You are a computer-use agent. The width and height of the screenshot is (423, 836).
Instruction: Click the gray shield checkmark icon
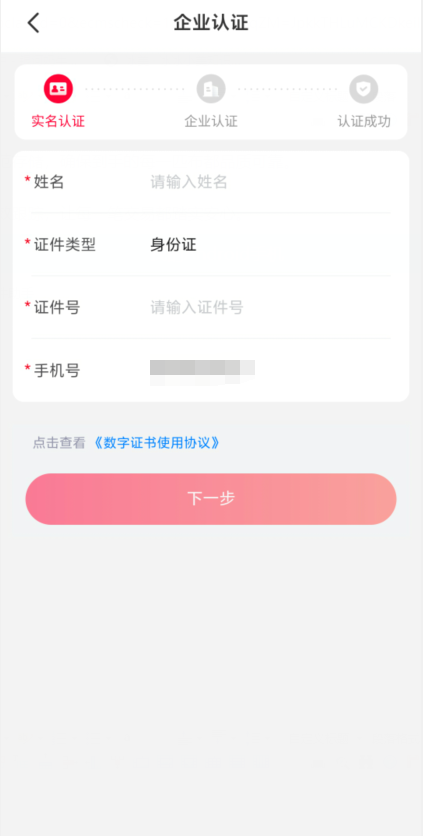click(364, 89)
